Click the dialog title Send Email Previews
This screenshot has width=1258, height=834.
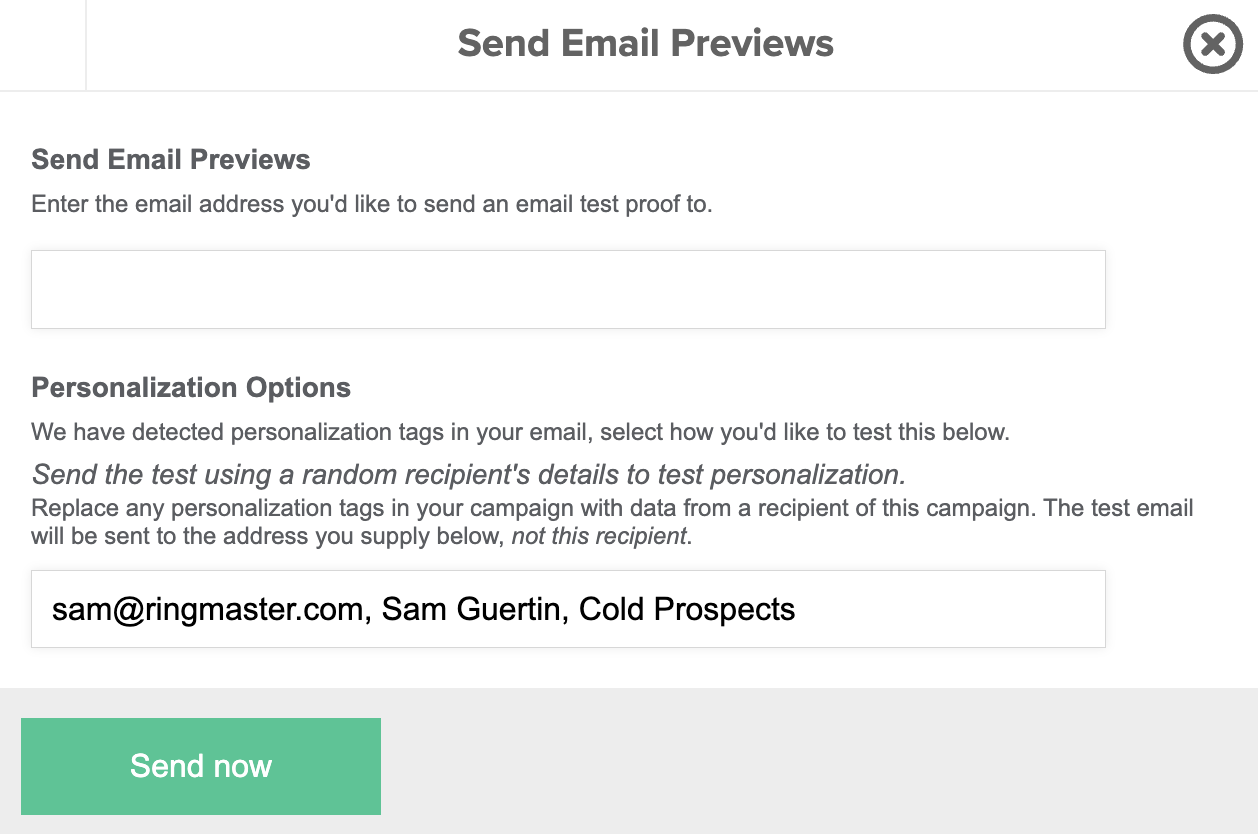coord(645,44)
